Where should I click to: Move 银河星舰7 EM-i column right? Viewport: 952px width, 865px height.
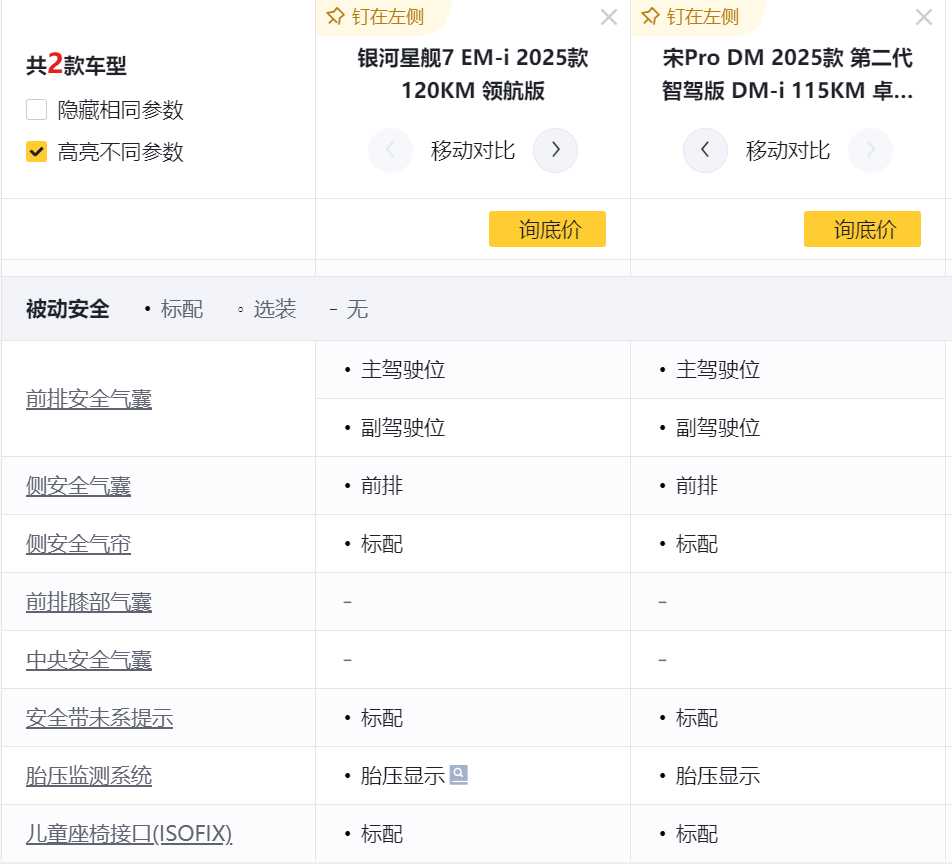(555, 150)
